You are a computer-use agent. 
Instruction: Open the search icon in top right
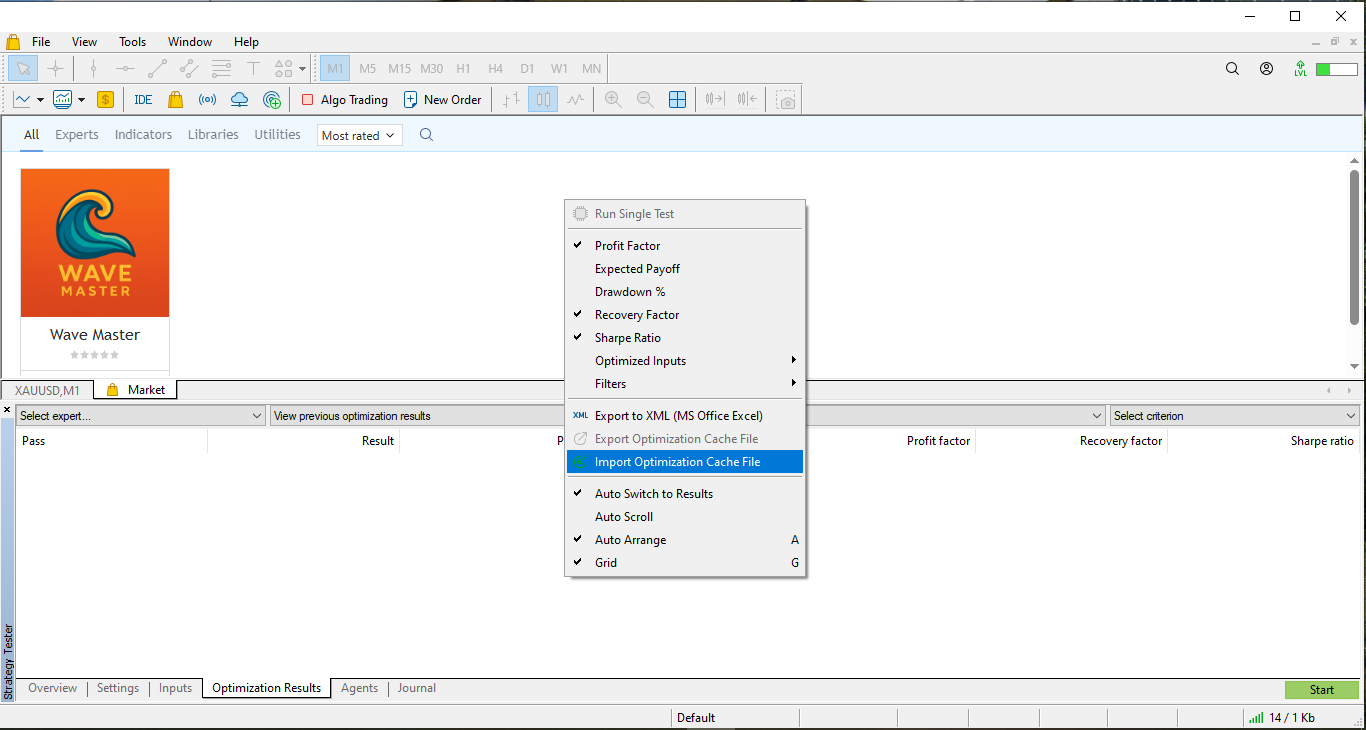coord(1232,69)
